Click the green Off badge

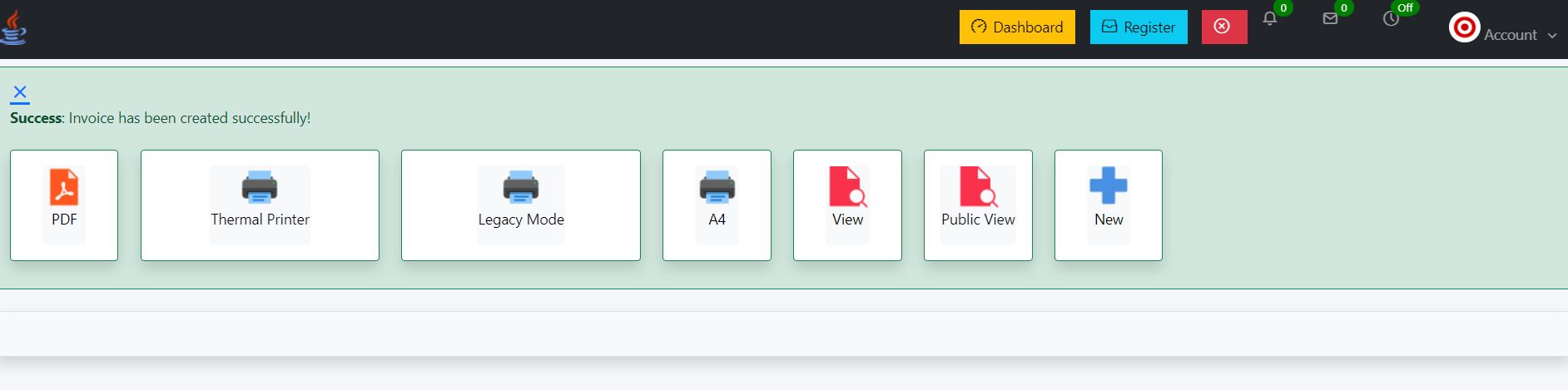(x=1405, y=7)
